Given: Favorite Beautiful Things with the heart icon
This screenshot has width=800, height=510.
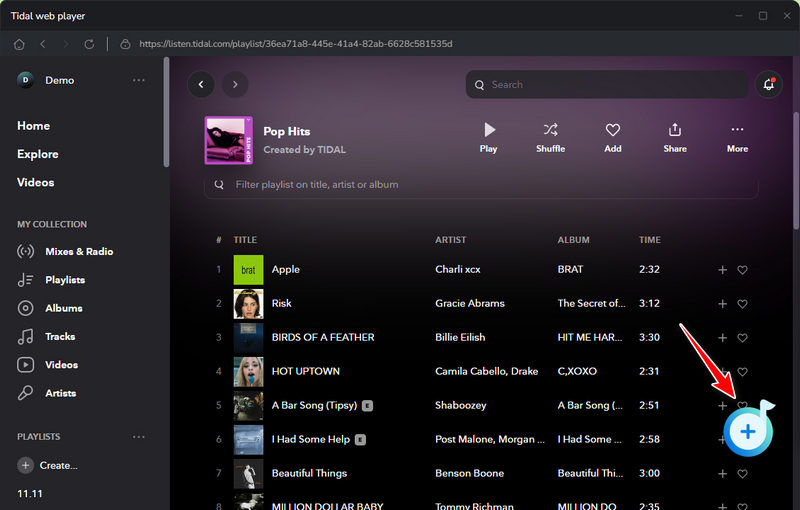Looking at the screenshot, I should coord(742,474).
